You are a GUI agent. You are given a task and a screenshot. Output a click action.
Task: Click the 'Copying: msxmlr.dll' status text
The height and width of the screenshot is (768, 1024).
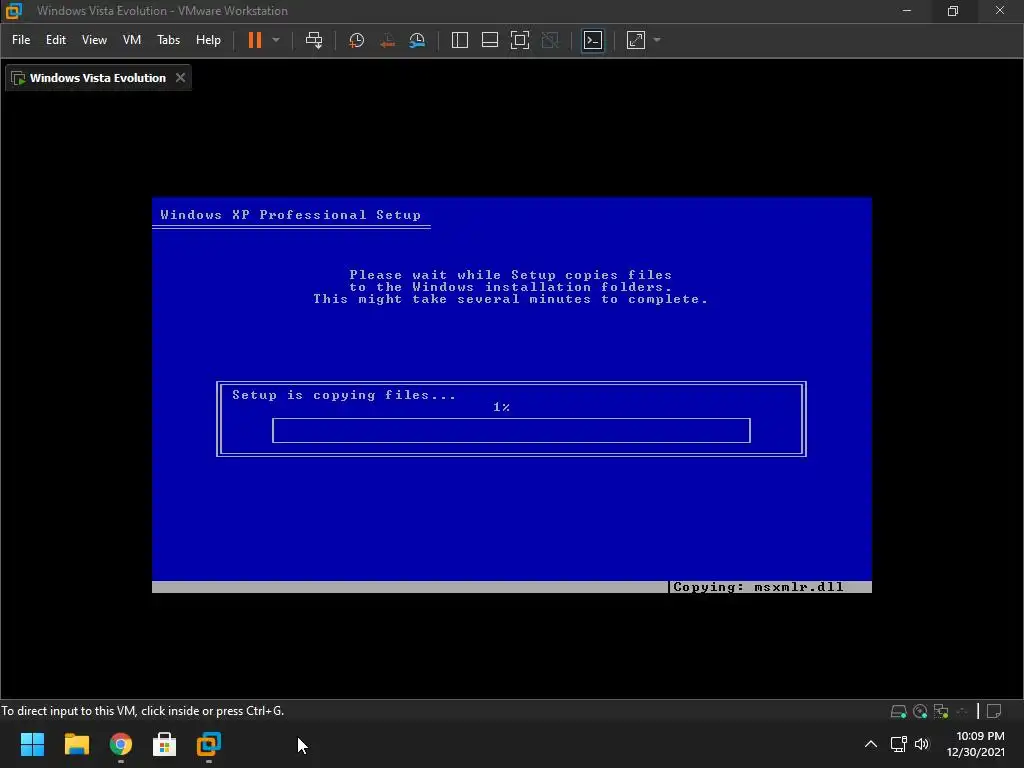coord(758,587)
